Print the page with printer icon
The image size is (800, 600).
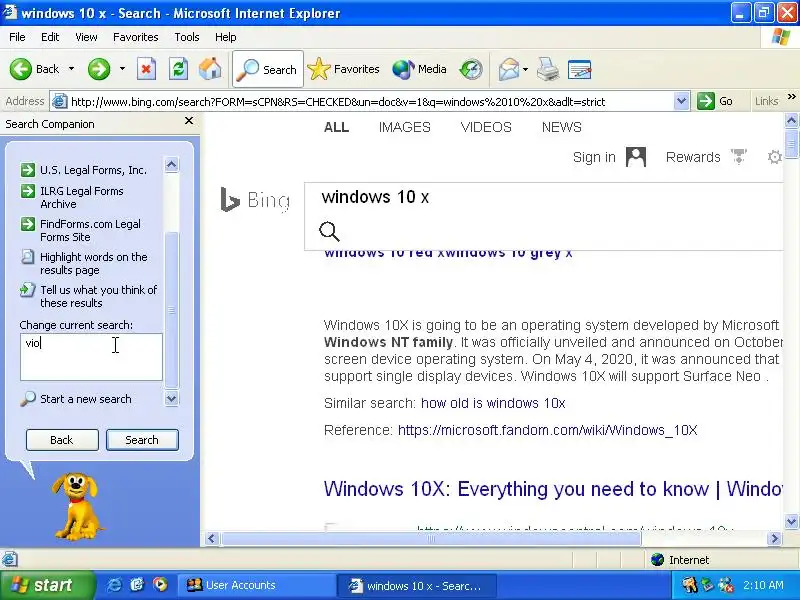point(548,69)
